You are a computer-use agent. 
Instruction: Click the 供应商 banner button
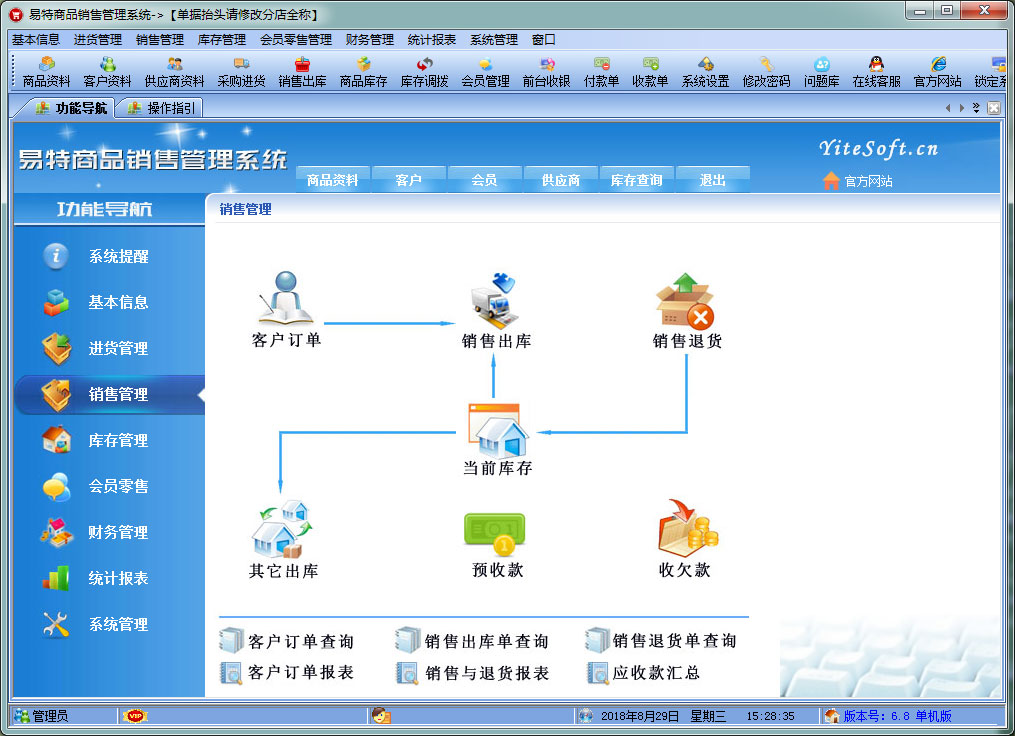[561, 180]
